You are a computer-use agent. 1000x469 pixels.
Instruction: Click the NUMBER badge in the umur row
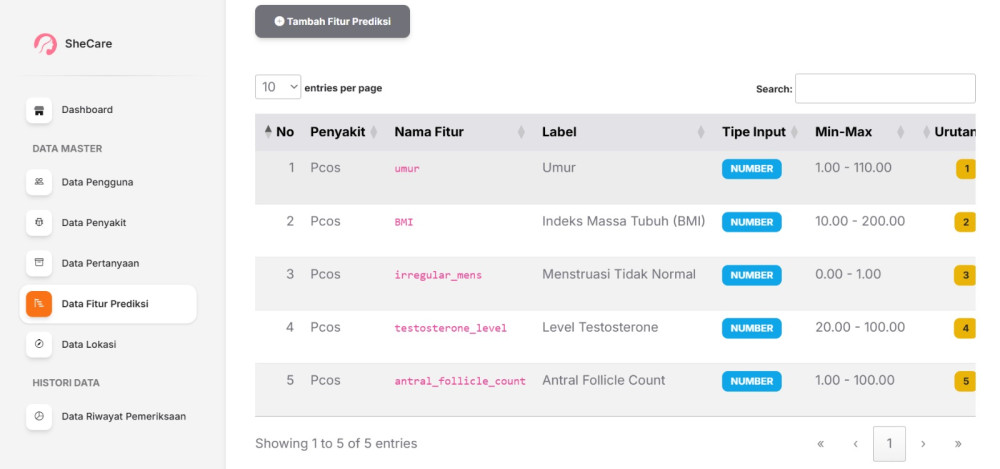(x=751, y=169)
